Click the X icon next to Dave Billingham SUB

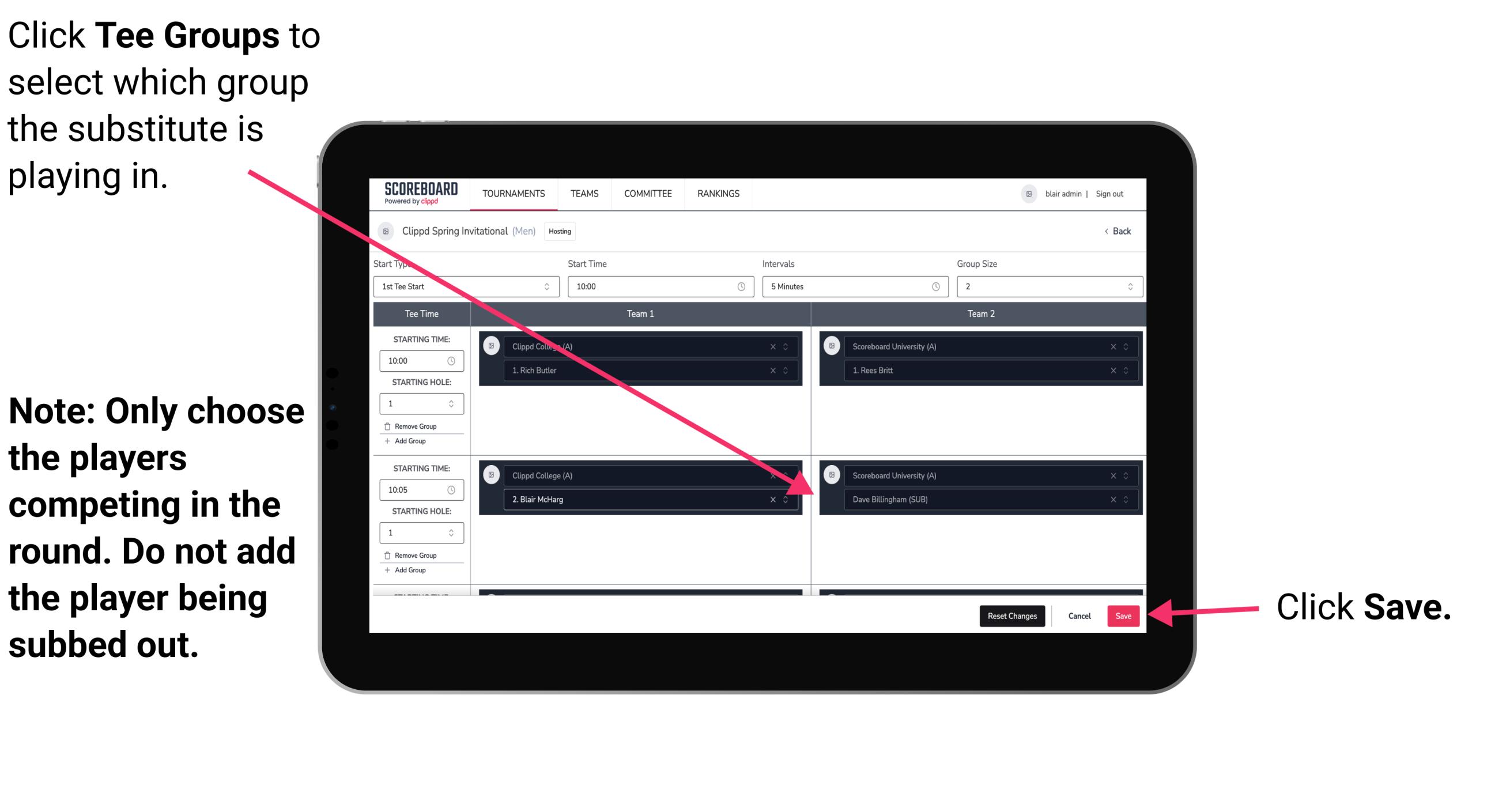(1111, 500)
